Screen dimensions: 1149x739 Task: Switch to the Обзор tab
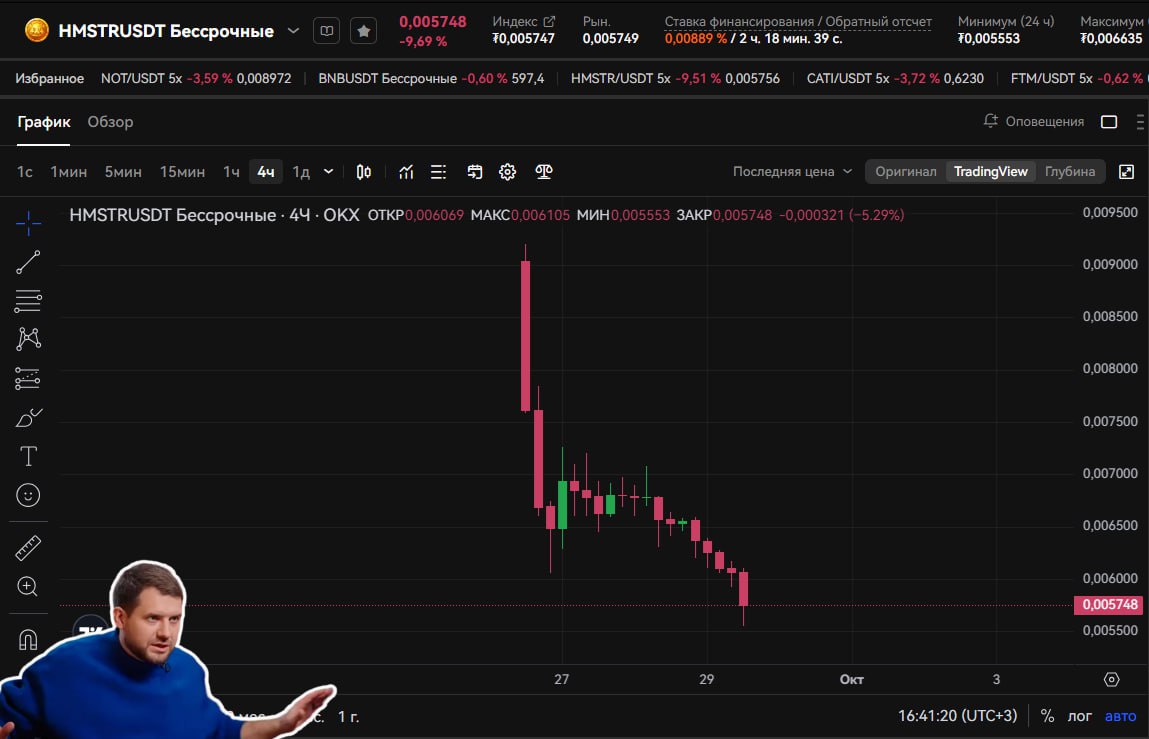coord(111,122)
